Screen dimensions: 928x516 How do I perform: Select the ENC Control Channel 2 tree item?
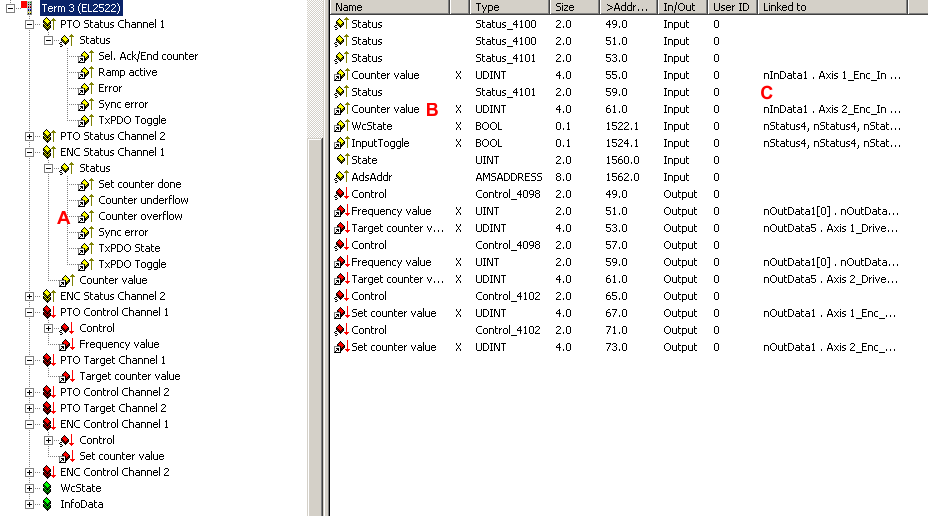point(115,472)
